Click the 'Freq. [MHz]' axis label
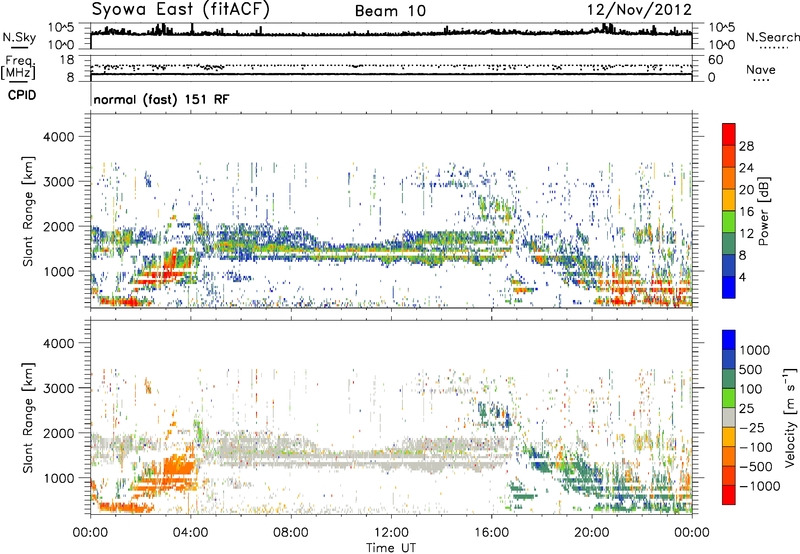Screen dimensions: 800x554 [x=18, y=68]
